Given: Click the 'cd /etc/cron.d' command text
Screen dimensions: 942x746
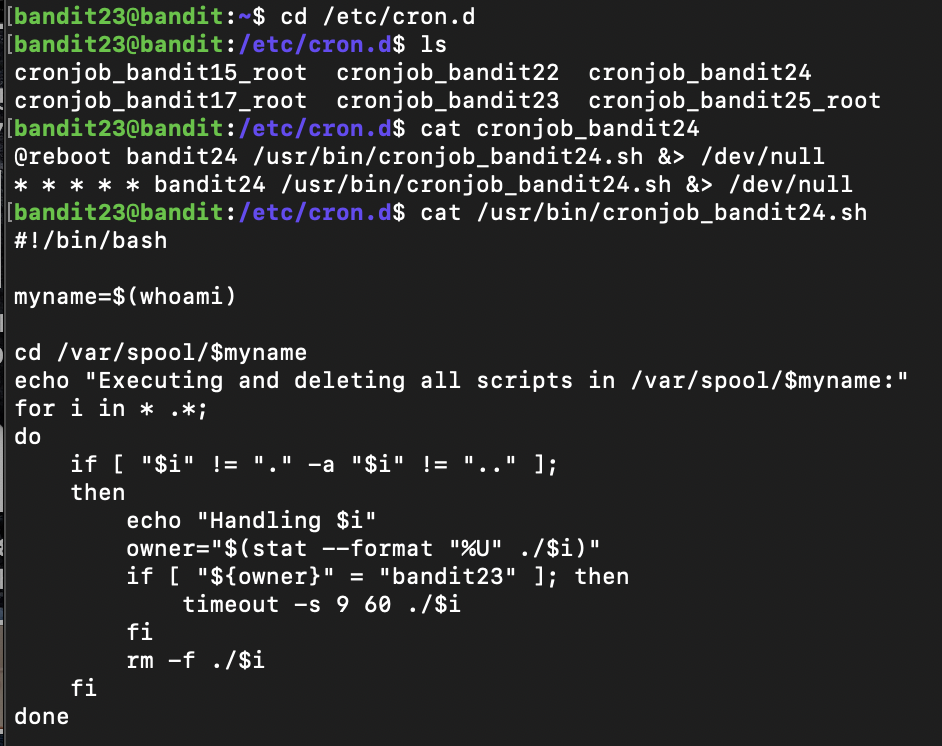Looking at the screenshot, I should click(x=378, y=17).
